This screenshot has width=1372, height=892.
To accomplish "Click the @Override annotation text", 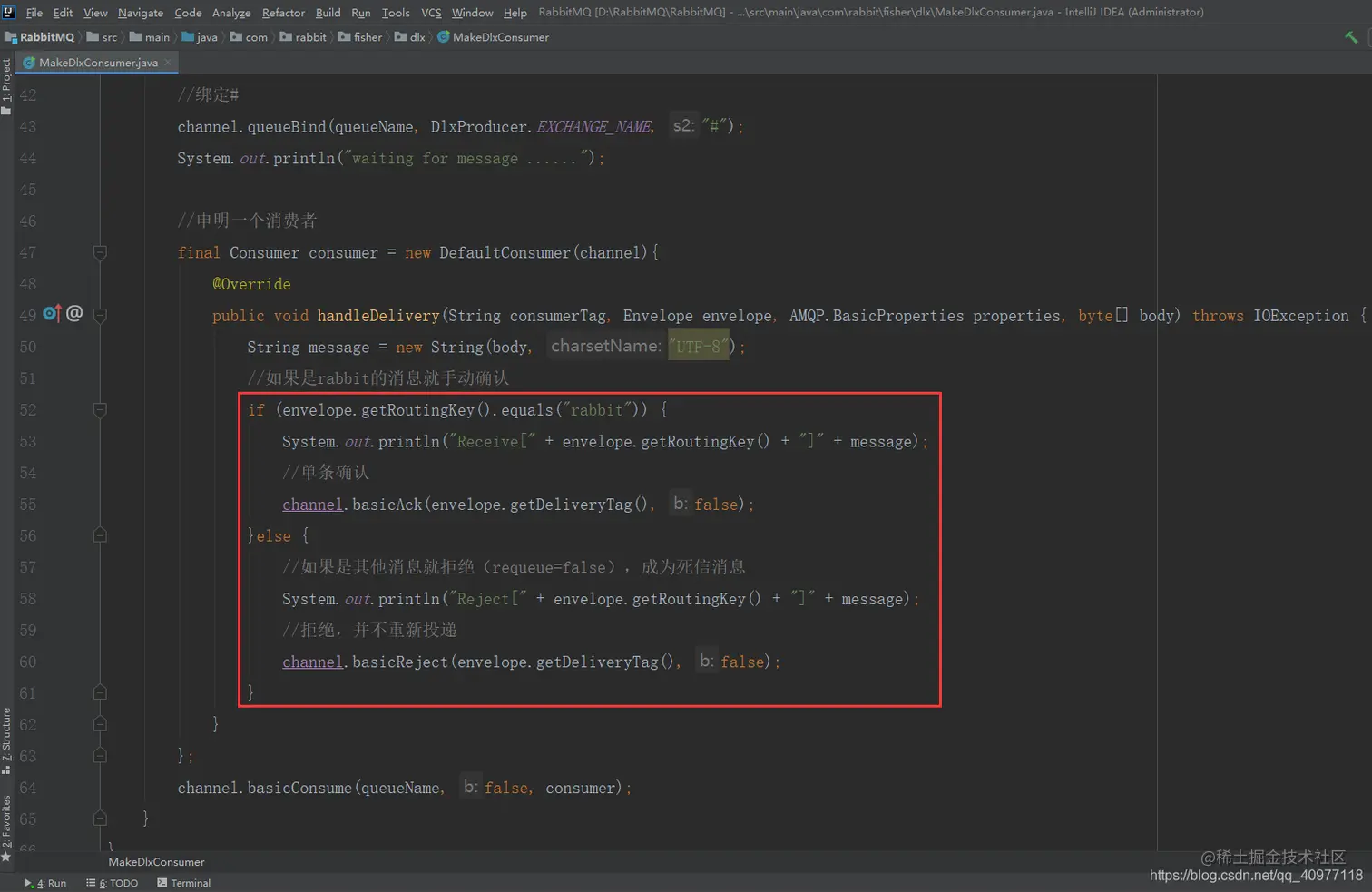I will (251, 284).
